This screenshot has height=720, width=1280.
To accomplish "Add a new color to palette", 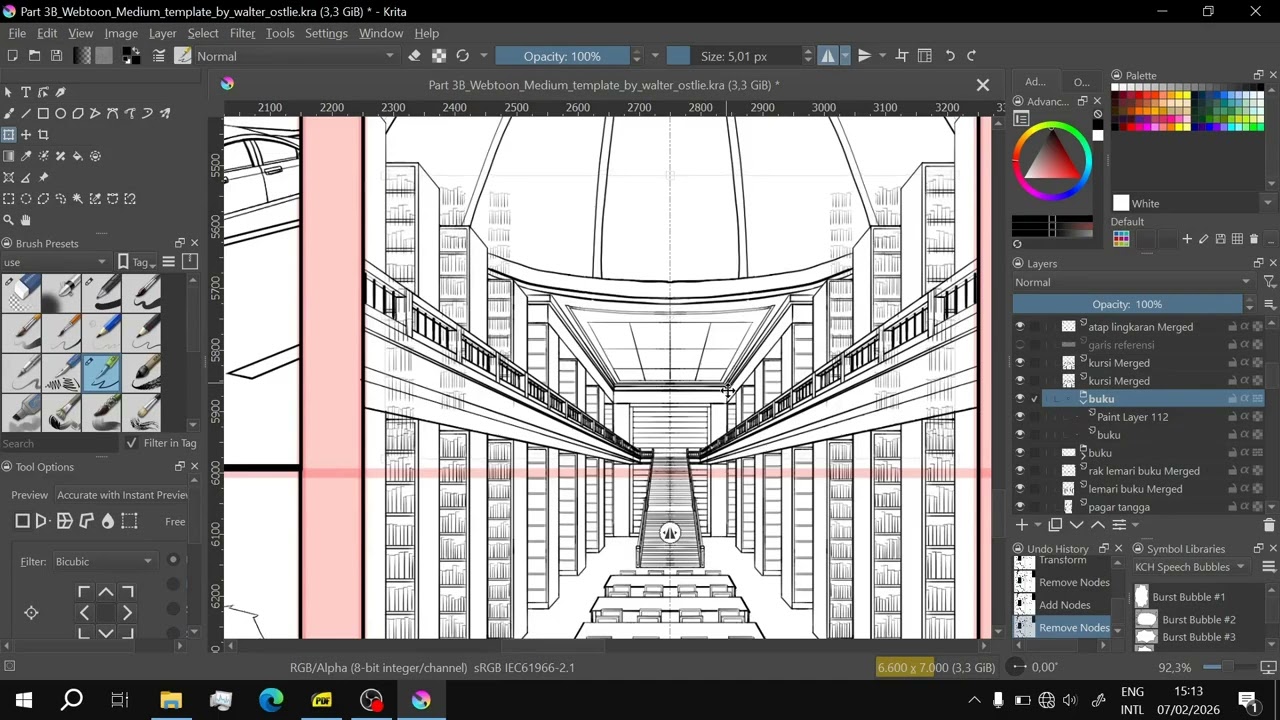I will point(1187,239).
